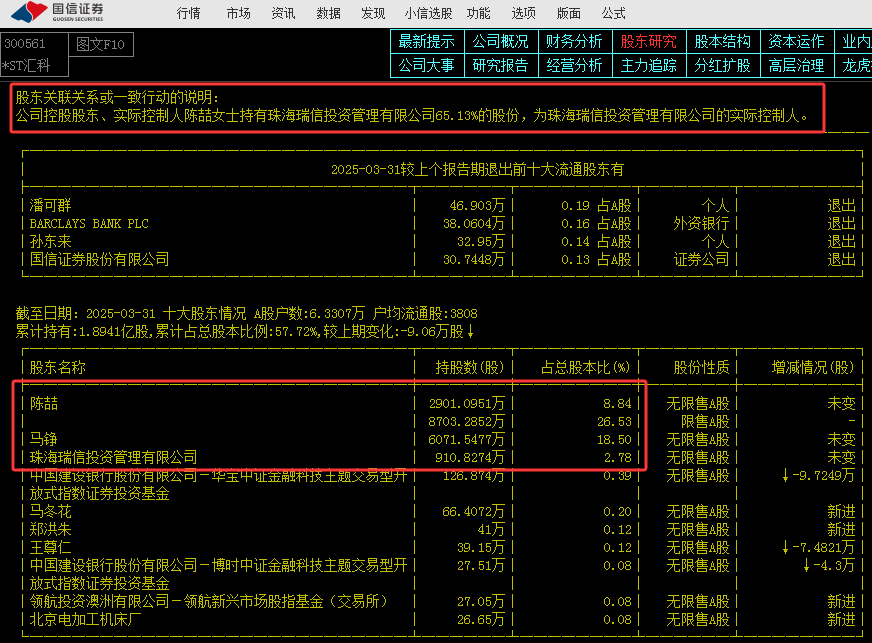Switch to the 公司大事 tab
This screenshot has height=643, width=872.
(x=427, y=66)
